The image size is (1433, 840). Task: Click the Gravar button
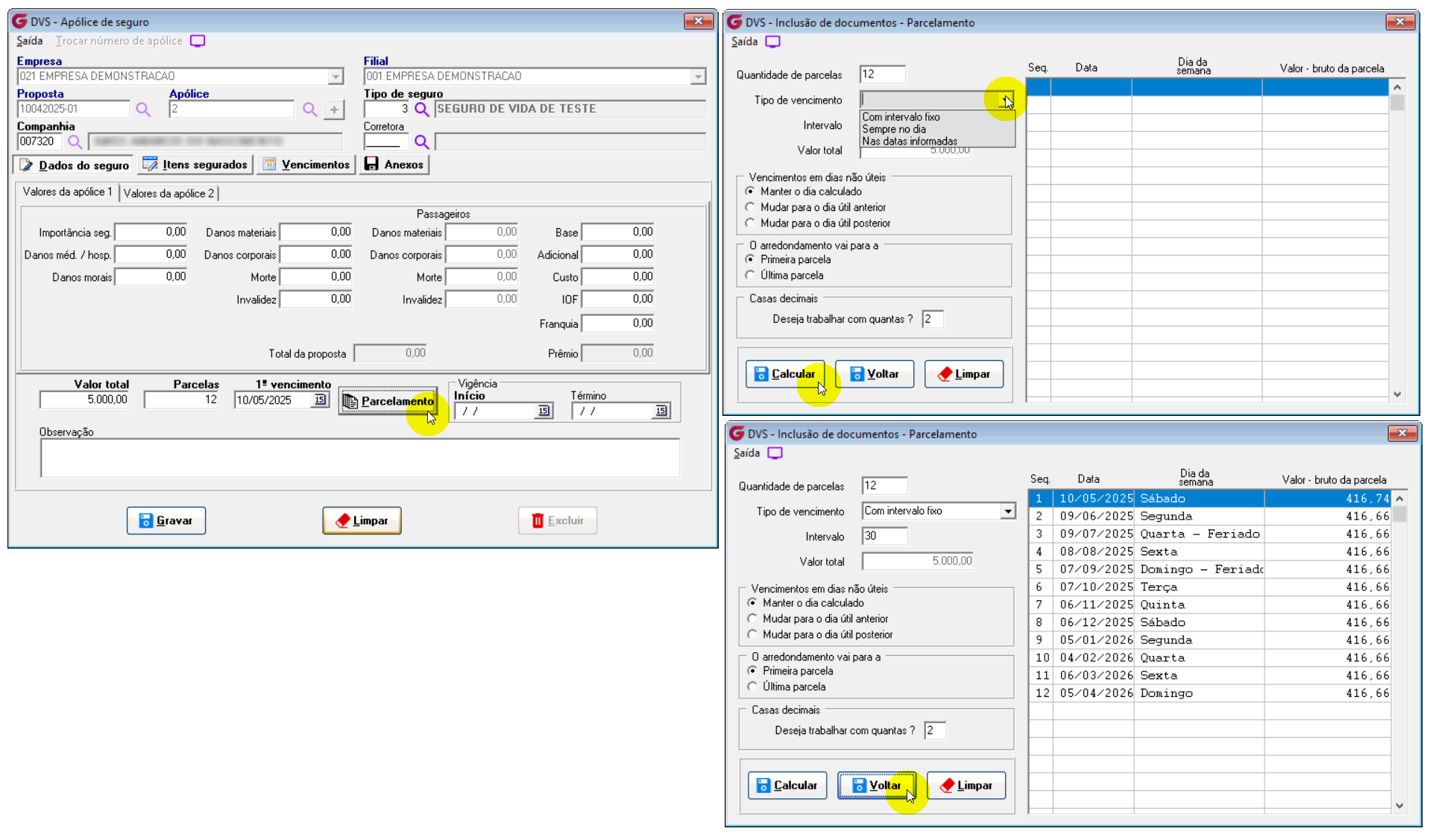pos(166,520)
